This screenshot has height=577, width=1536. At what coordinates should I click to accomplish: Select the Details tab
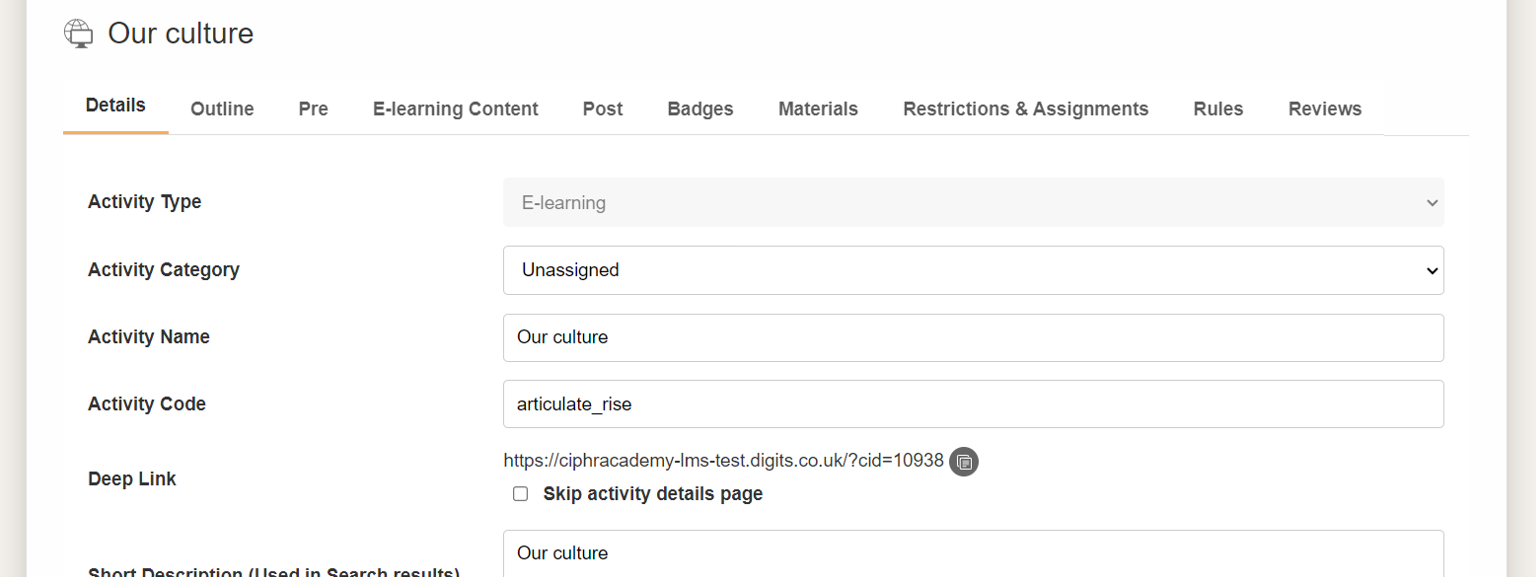[115, 106]
